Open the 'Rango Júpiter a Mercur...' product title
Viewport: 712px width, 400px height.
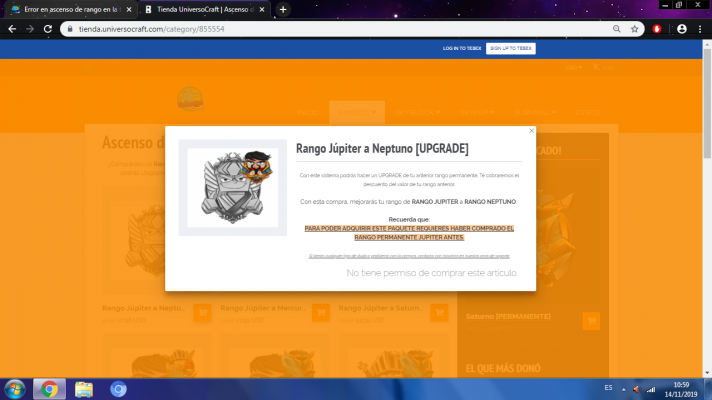(x=263, y=308)
